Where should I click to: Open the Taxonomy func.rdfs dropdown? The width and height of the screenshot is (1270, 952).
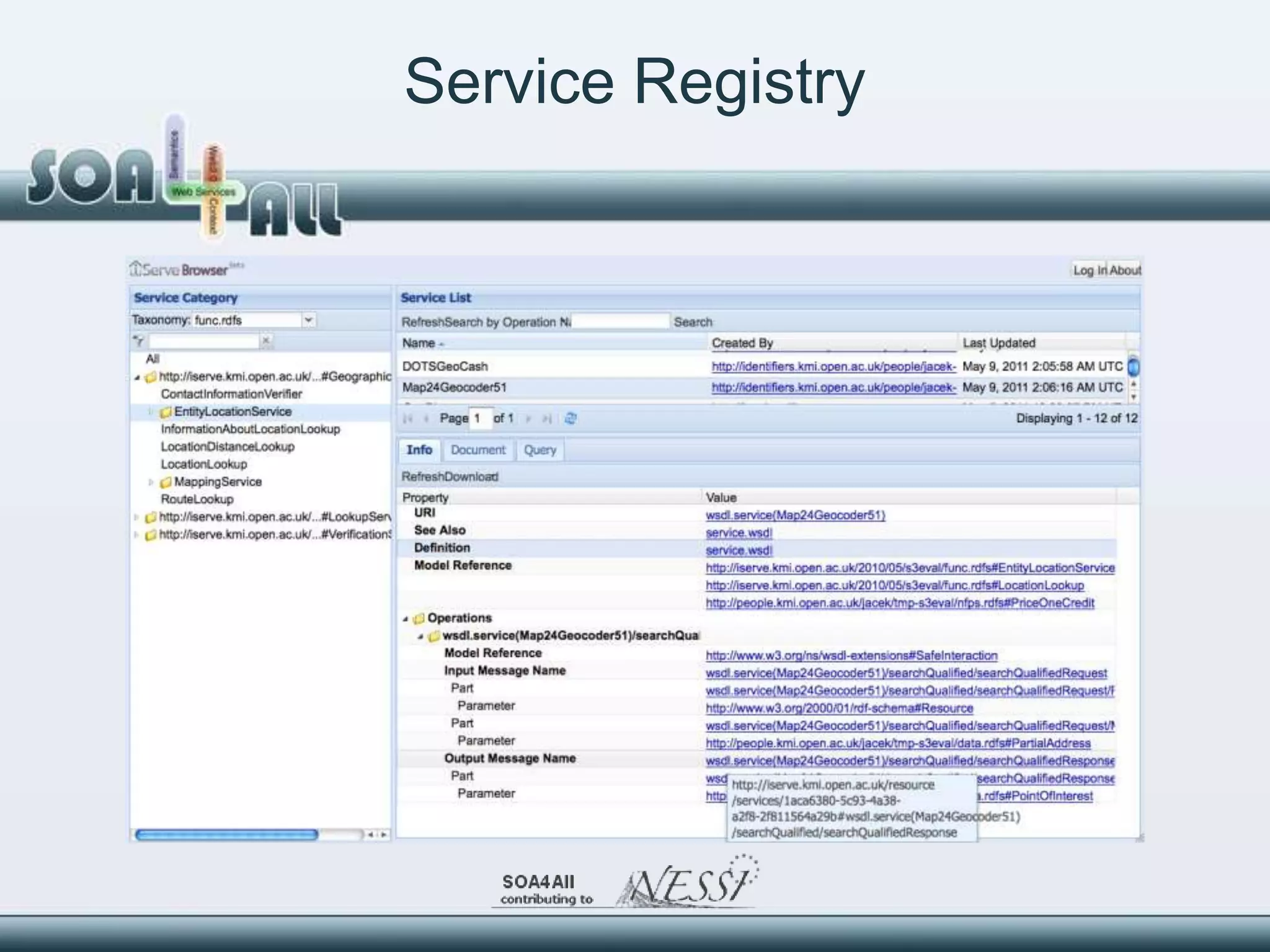click(308, 320)
